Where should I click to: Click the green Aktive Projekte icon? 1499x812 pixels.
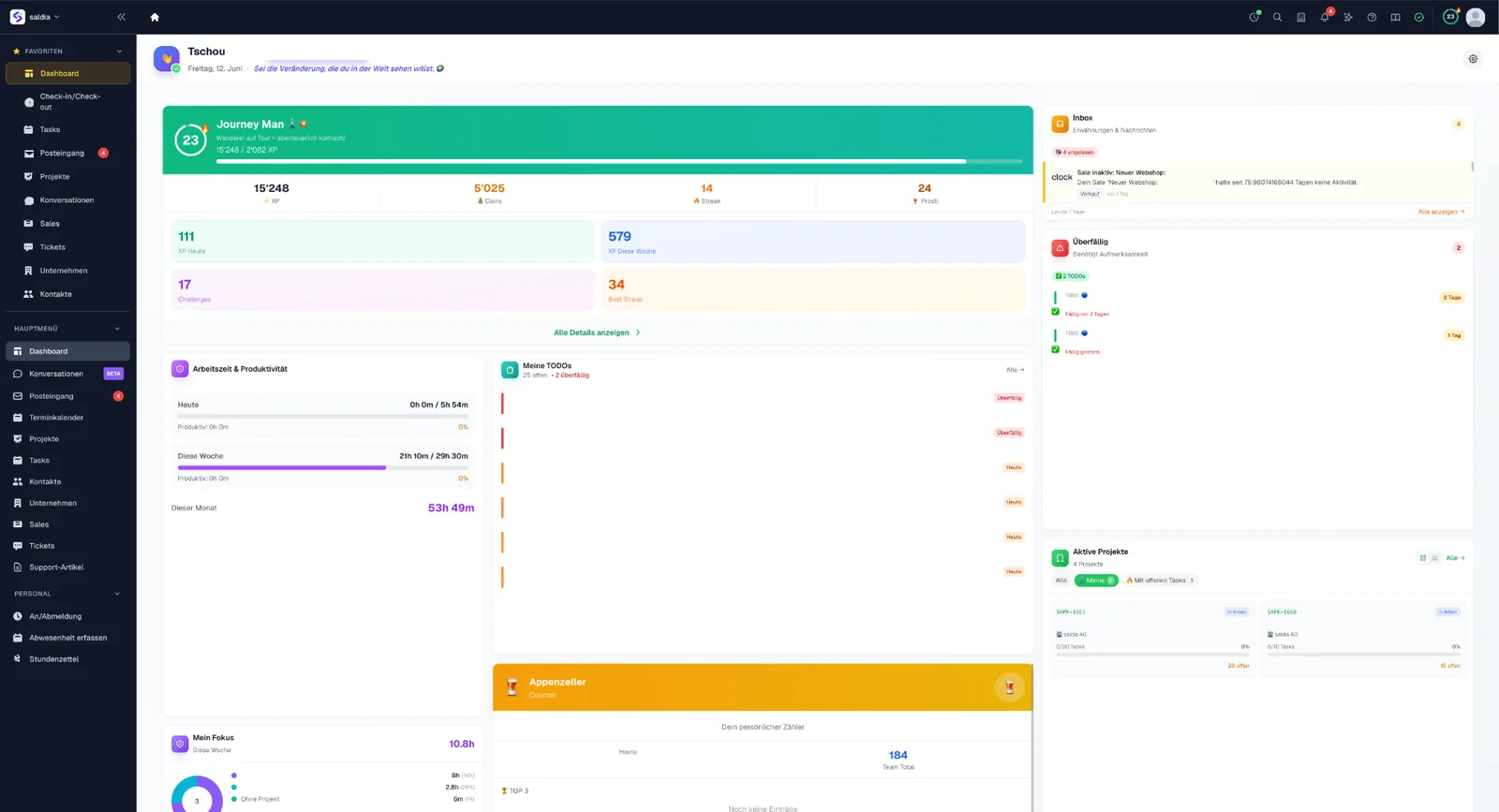coord(1060,558)
